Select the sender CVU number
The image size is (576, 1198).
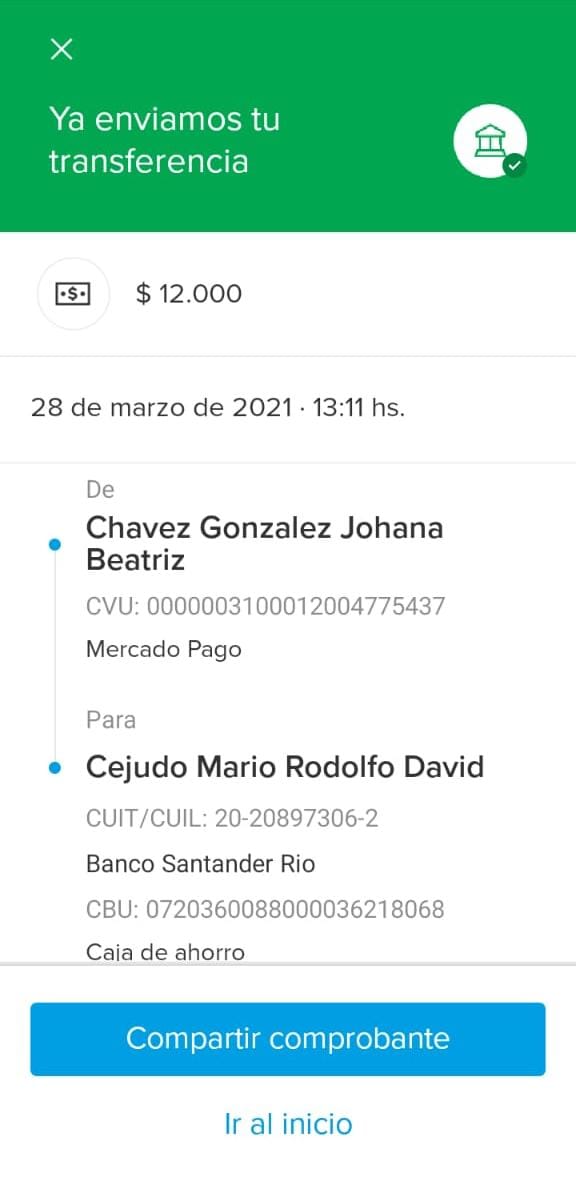[x=265, y=607]
